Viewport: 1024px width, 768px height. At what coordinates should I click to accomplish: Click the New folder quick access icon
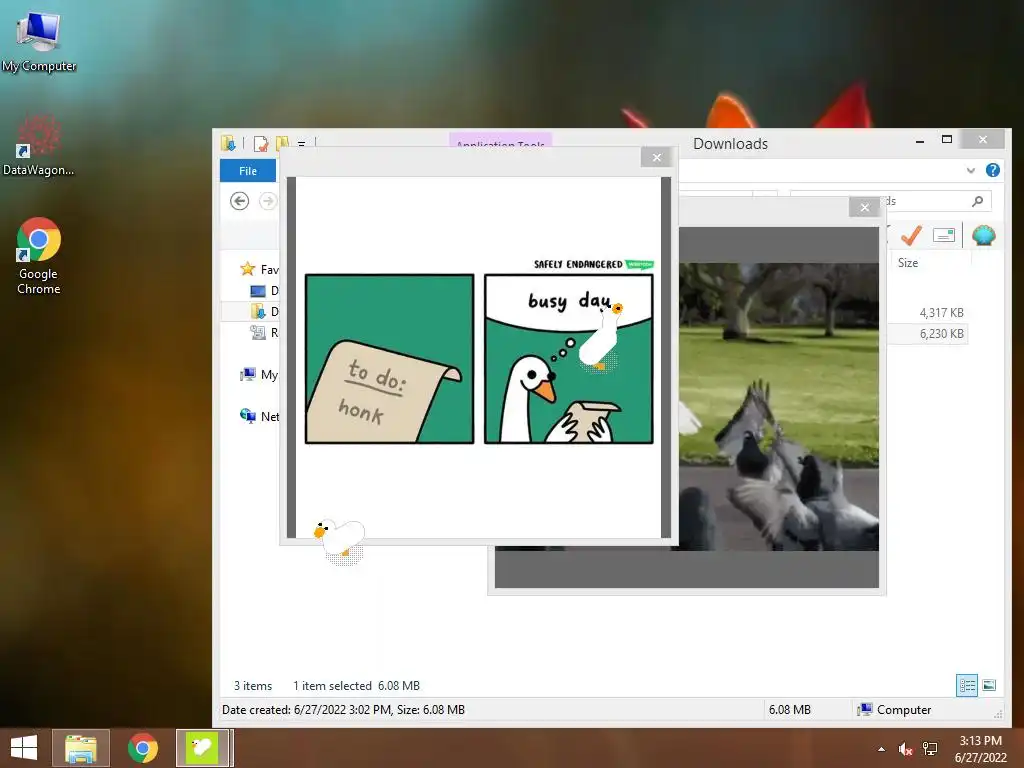point(282,142)
